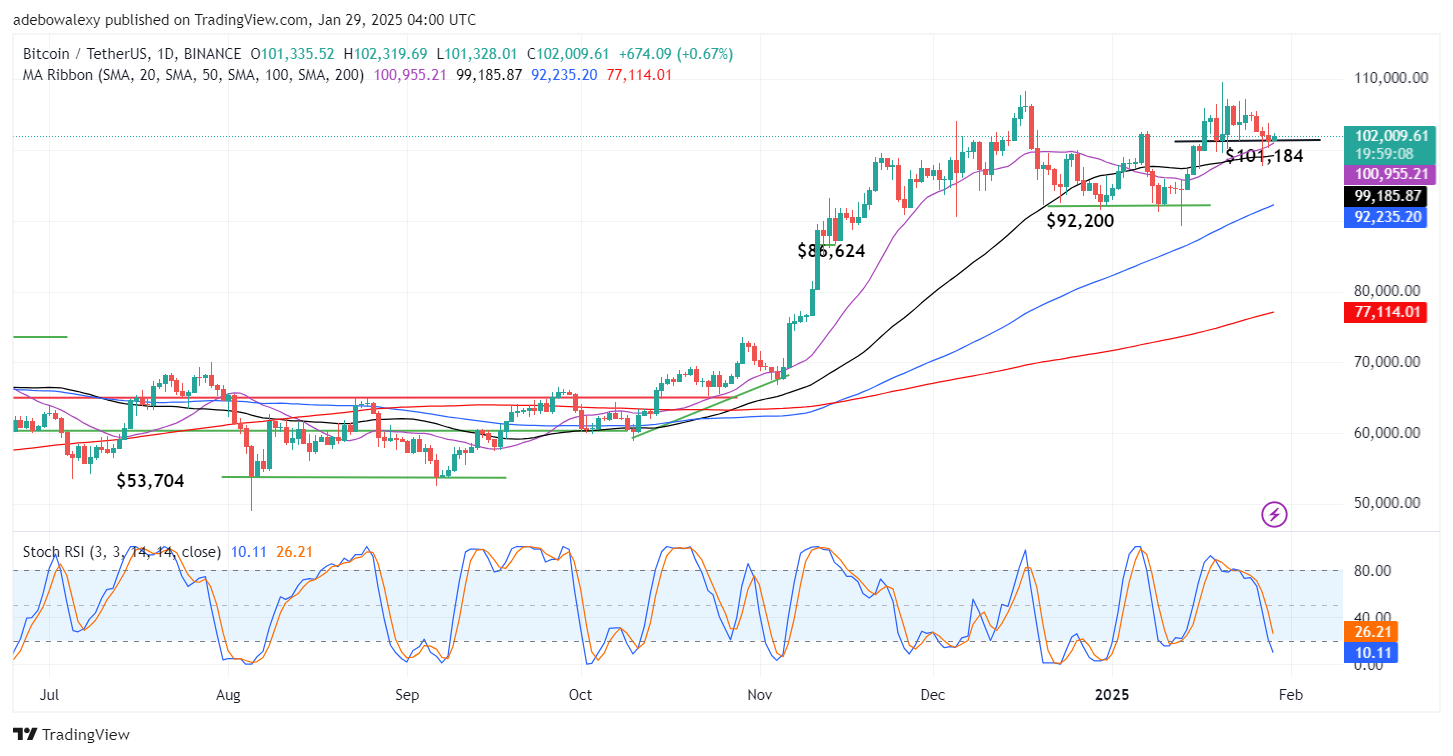This screenshot has height=756, width=1453.
Task: Click the green horizontal line at $92,200
Action: pyautogui.click(x=1128, y=205)
